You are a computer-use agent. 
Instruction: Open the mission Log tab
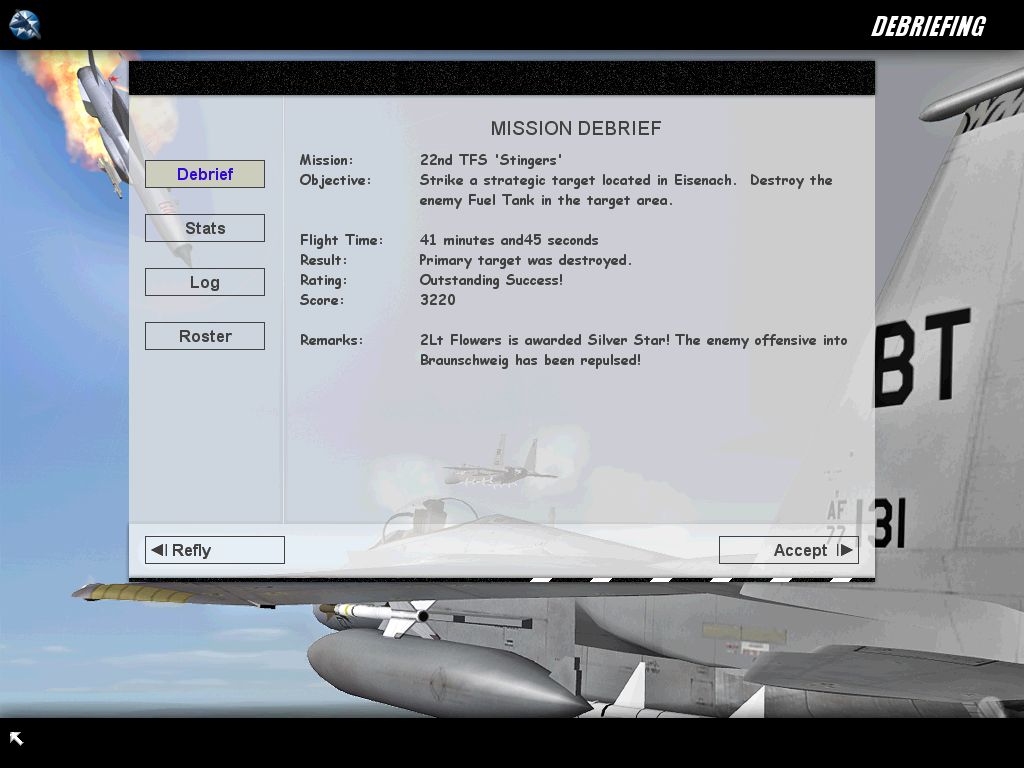coord(205,282)
